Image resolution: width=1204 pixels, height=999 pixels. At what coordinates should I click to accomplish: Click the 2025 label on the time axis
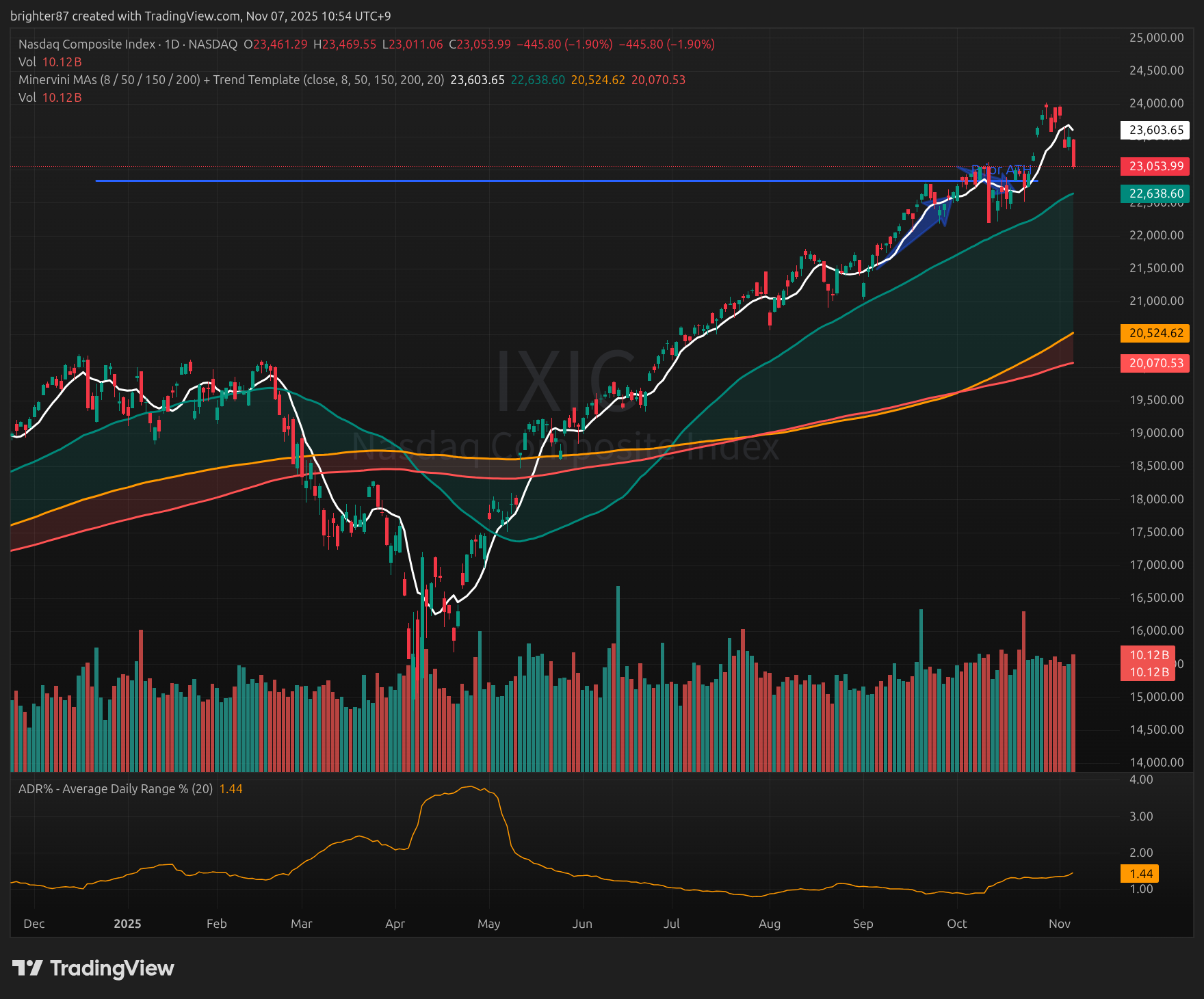(x=127, y=924)
